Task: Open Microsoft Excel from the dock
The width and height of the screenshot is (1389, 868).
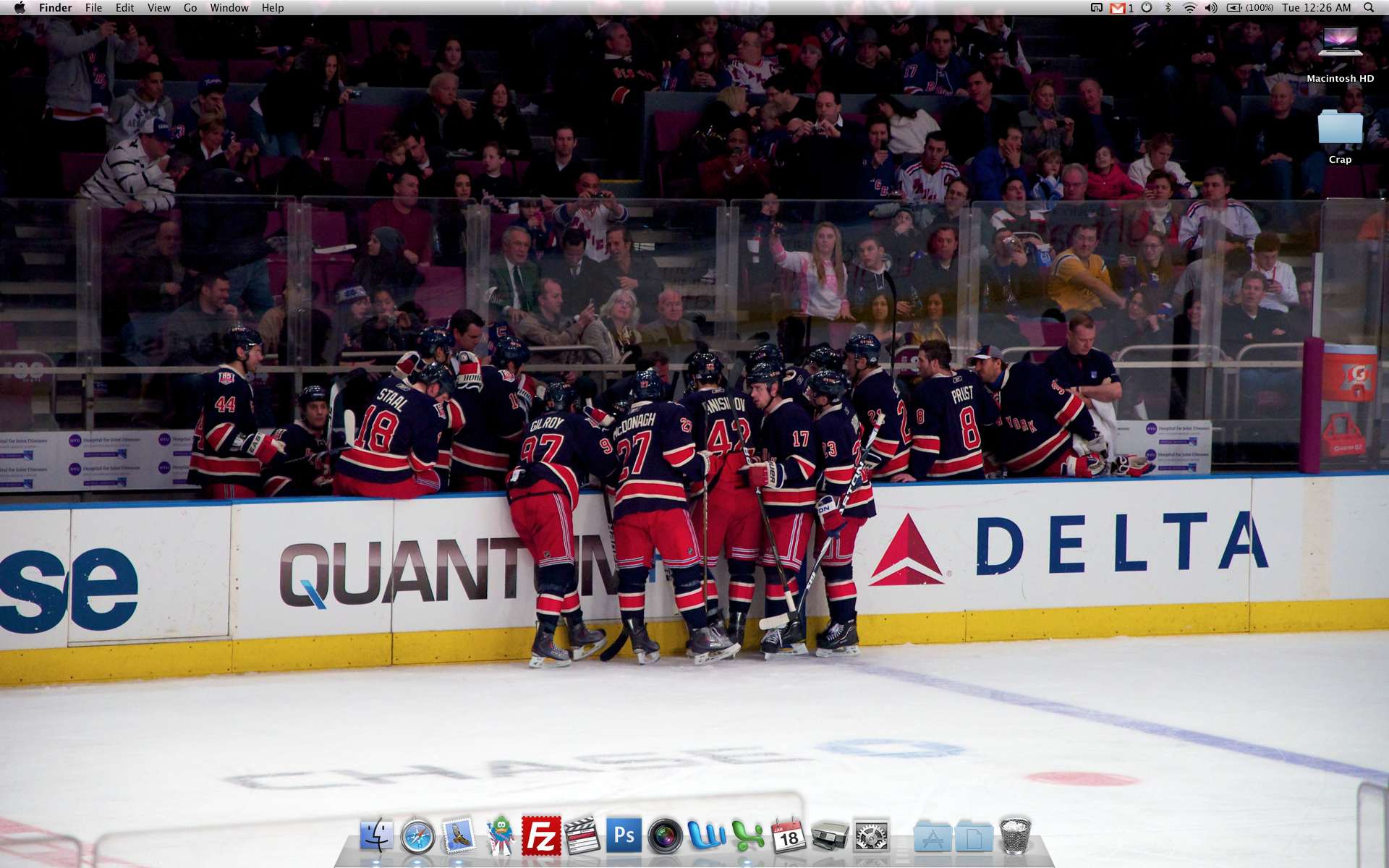Action: [747, 836]
